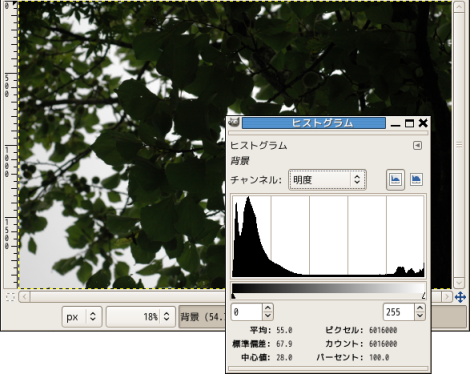Open the チャンネル dropdown showing 明度
Image resolution: width=470 pixels, height=374 pixels.
pyautogui.click(x=327, y=180)
